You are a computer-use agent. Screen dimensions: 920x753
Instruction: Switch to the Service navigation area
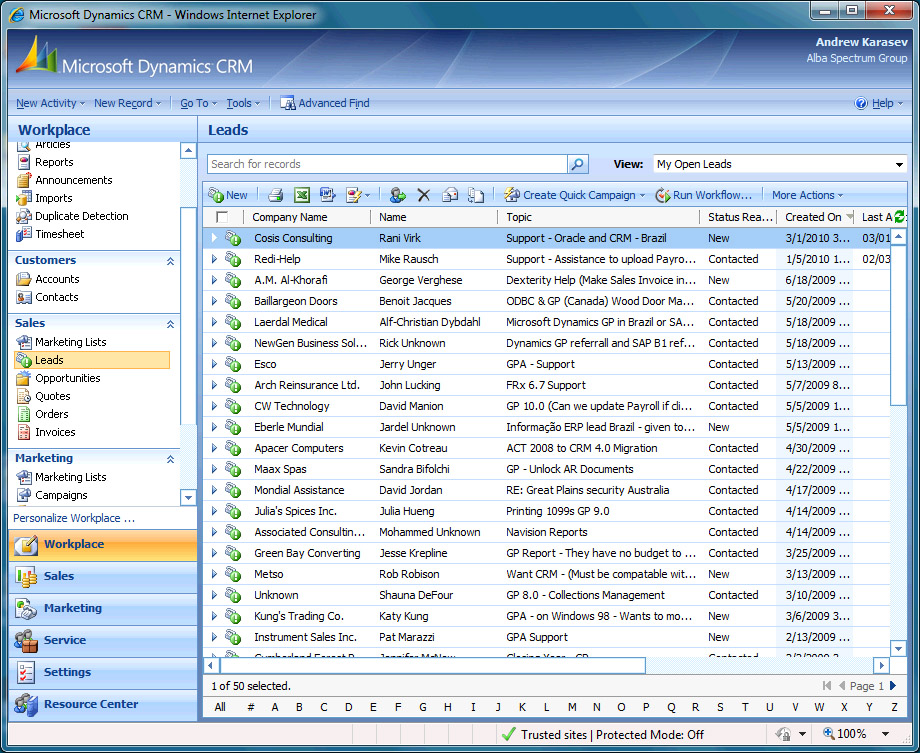coord(103,640)
